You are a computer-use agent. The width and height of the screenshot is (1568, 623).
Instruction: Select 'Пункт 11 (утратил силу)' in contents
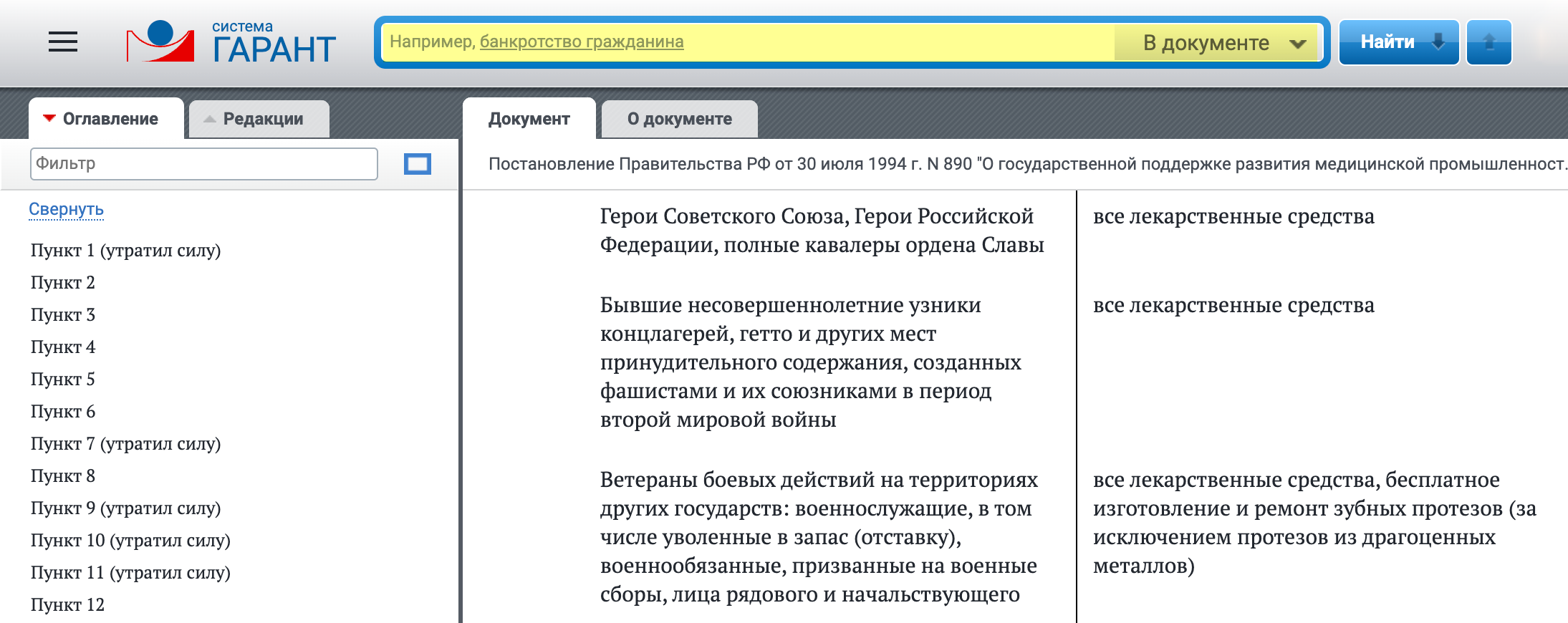[130, 573]
